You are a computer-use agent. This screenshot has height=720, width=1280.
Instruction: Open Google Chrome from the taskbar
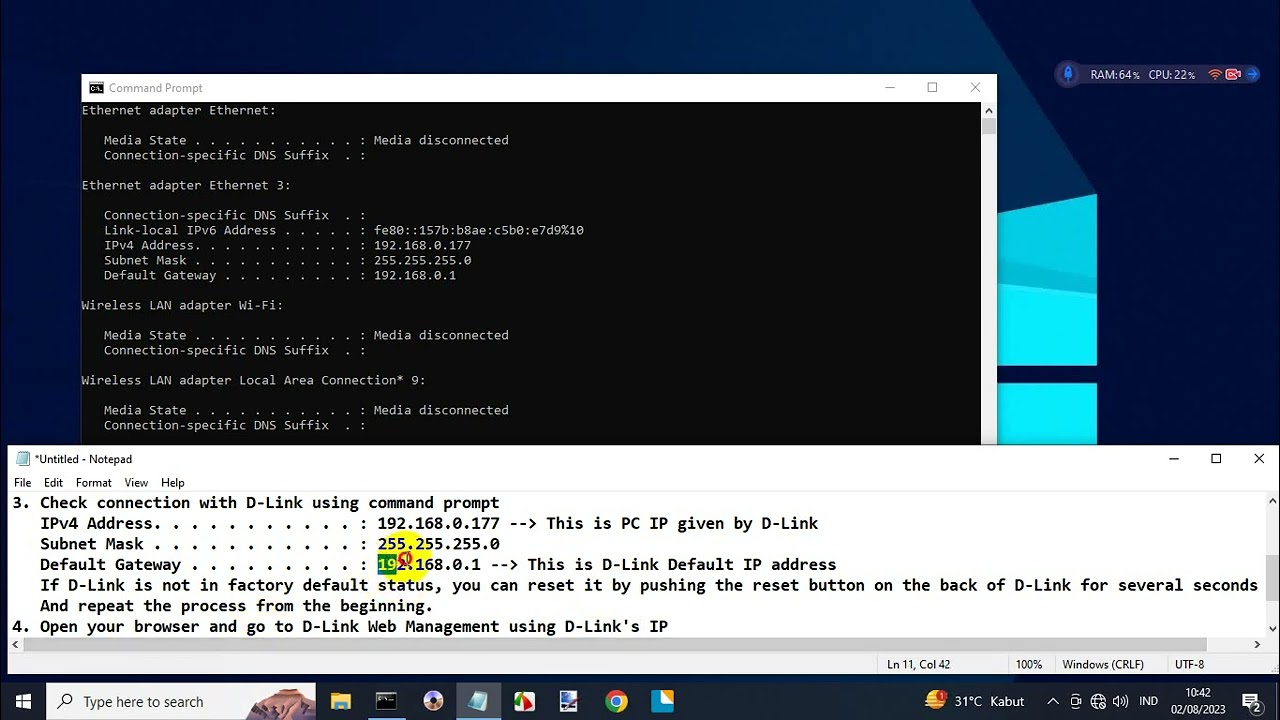[616, 701]
